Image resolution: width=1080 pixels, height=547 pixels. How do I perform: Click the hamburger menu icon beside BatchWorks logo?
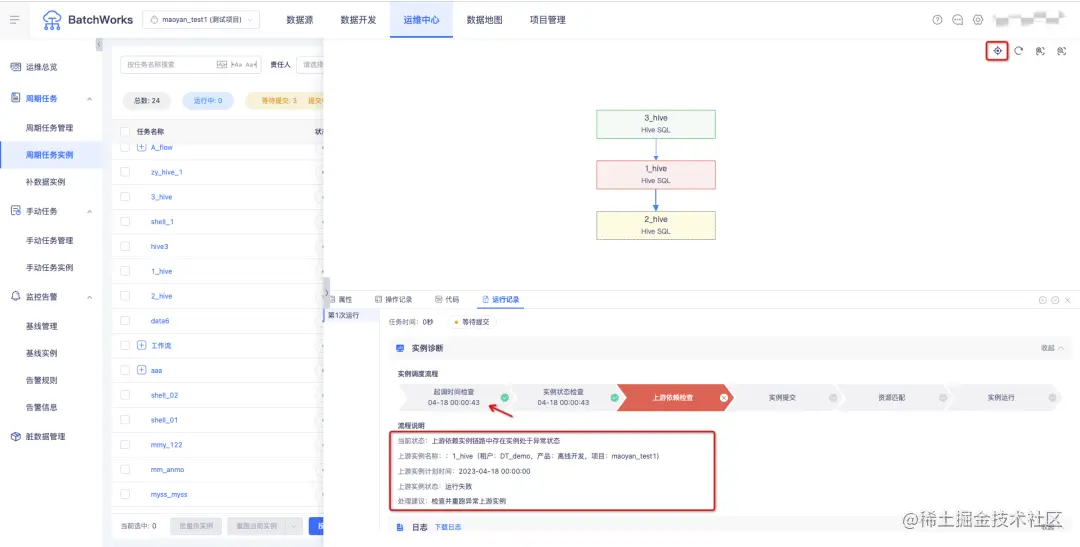point(14,19)
